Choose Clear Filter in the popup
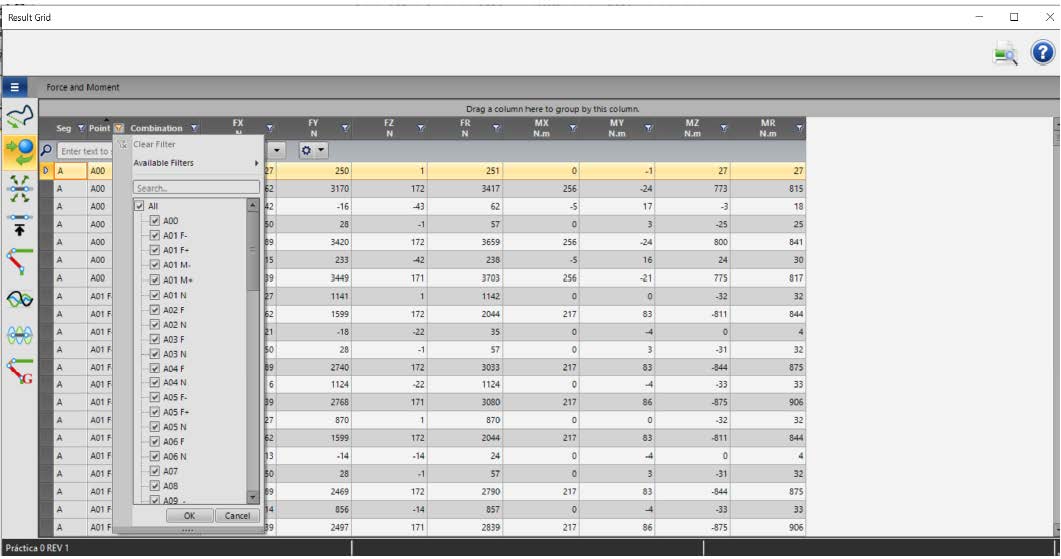This screenshot has width=1061, height=559. click(154, 144)
